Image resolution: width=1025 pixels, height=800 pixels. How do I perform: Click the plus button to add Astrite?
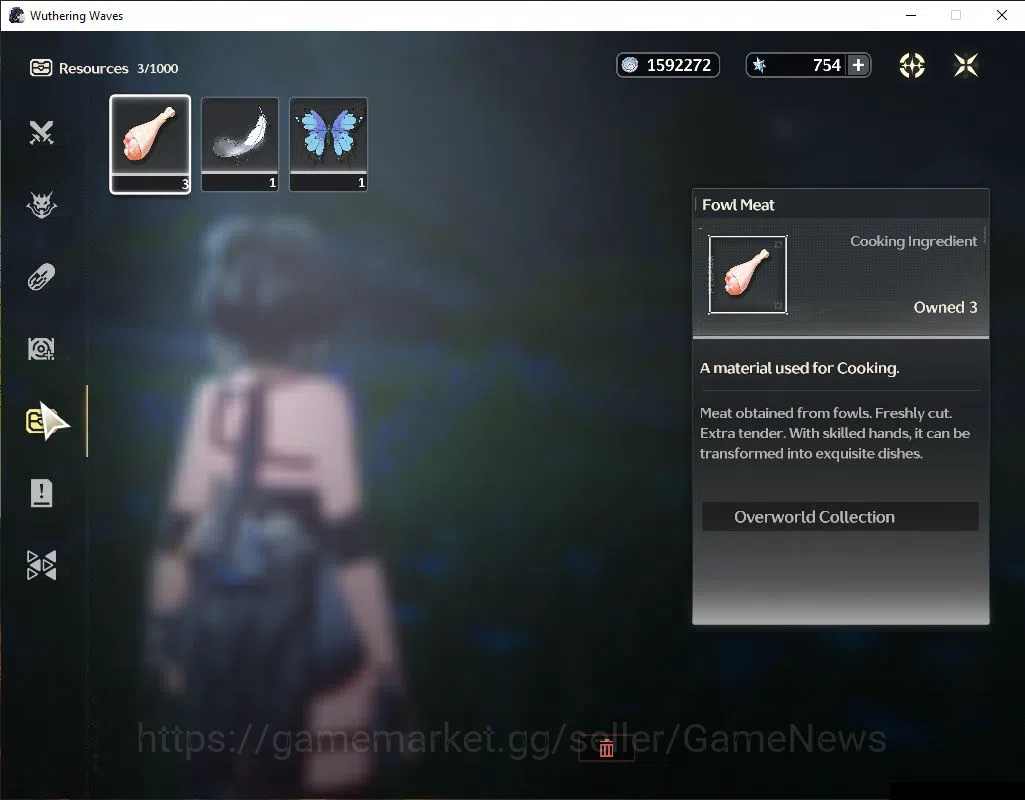click(858, 65)
